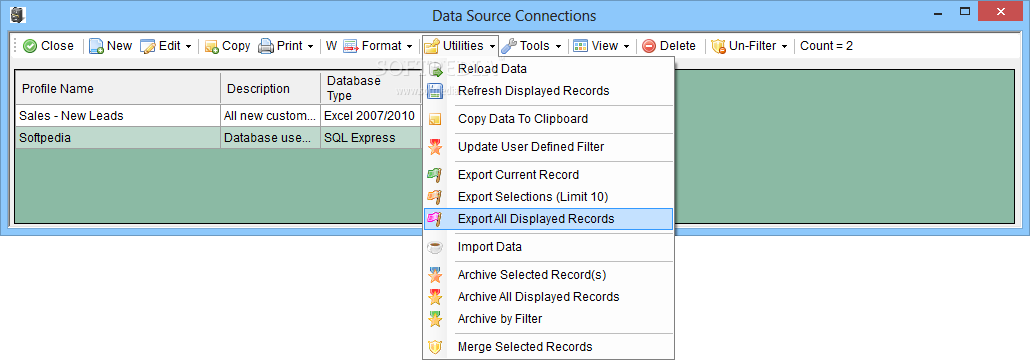Click the Close label in toolbar
The image size is (1030, 360).
coord(57,46)
